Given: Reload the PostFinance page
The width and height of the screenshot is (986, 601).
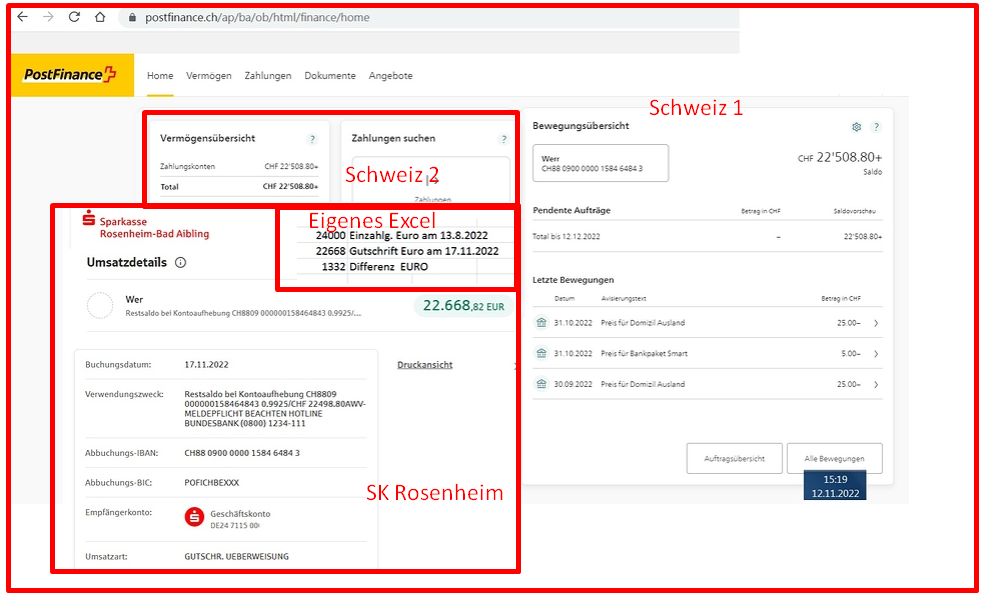Looking at the screenshot, I should (74, 17).
